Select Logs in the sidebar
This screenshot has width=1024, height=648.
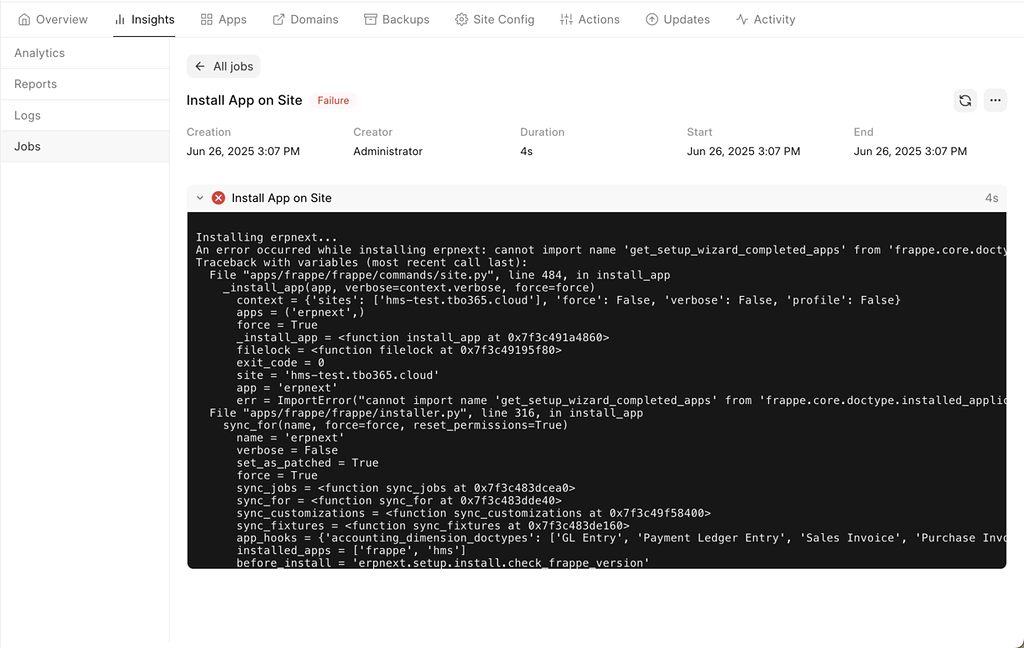[x=27, y=115]
